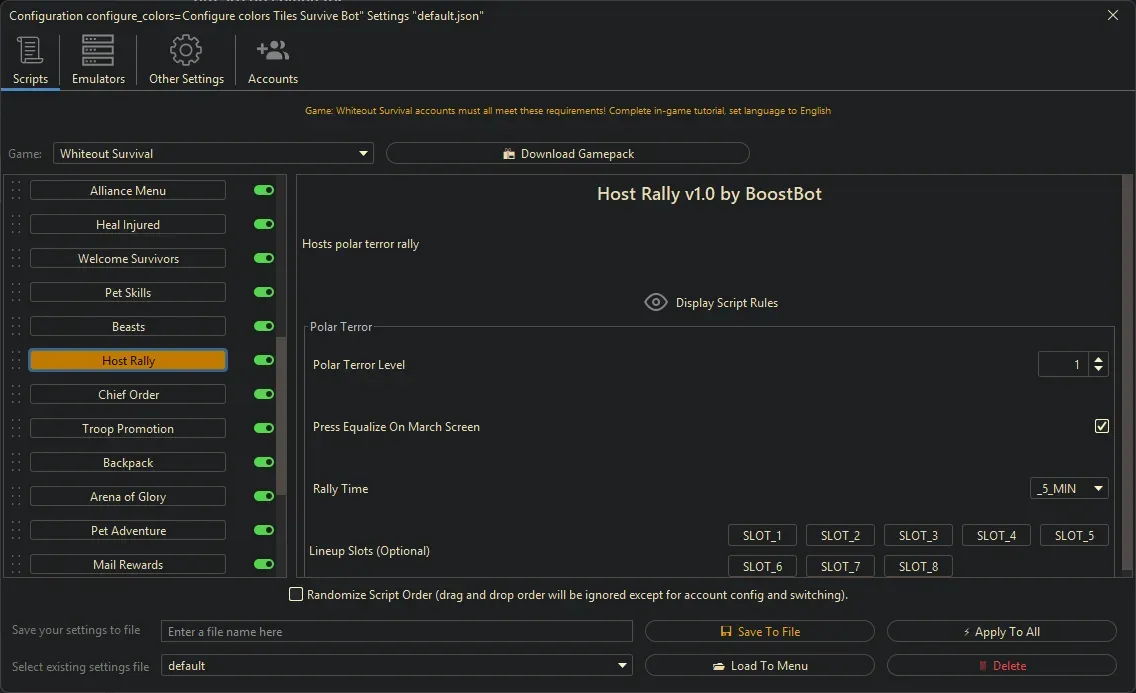Viewport: 1136px width, 693px height.
Task: Select lineup SLOT_3 button
Action: coord(918,536)
